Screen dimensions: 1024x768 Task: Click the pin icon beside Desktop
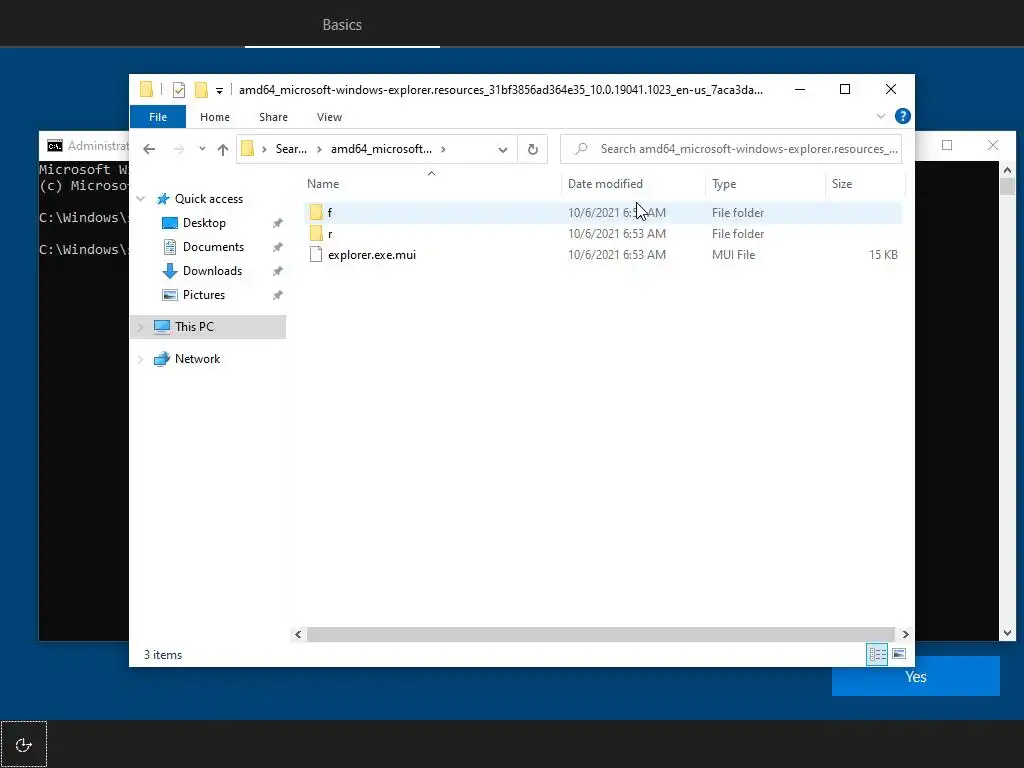[x=278, y=223]
